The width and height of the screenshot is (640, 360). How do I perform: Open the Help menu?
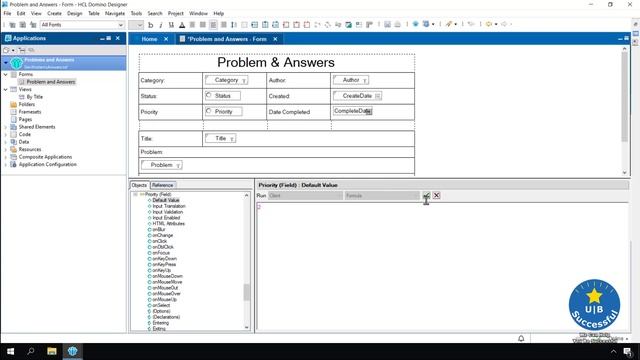pos(218,13)
